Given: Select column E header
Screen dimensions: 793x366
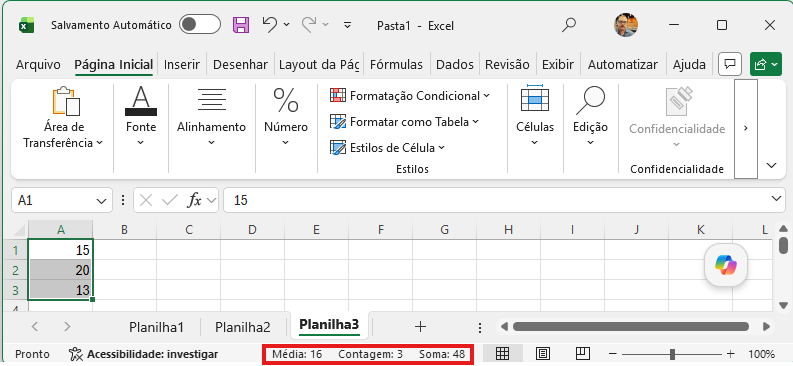Looking at the screenshot, I should click(x=316, y=230).
